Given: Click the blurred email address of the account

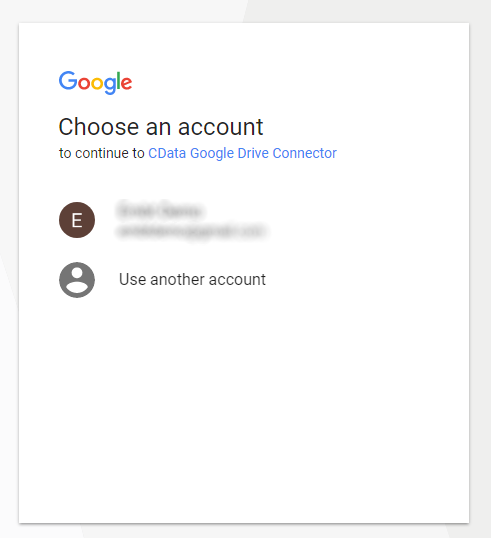Looking at the screenshot, I should [x=191, y=231].
